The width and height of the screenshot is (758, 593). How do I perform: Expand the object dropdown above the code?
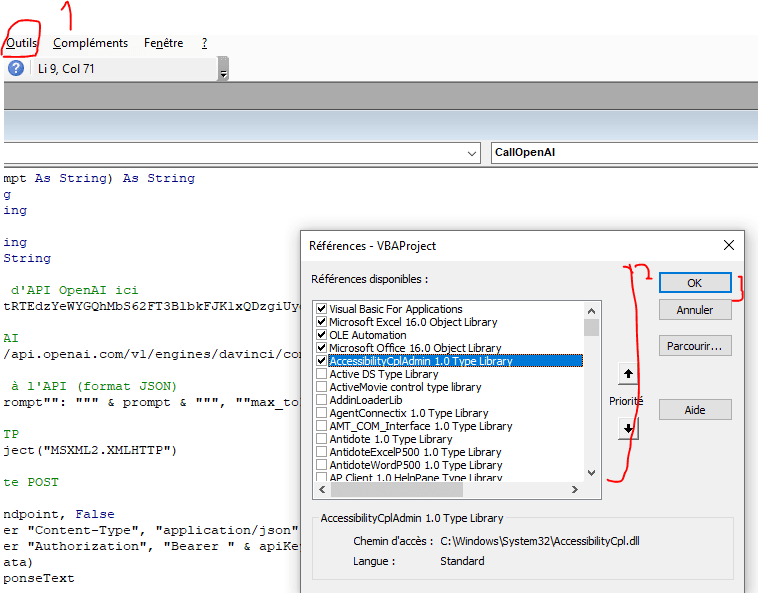473,154
